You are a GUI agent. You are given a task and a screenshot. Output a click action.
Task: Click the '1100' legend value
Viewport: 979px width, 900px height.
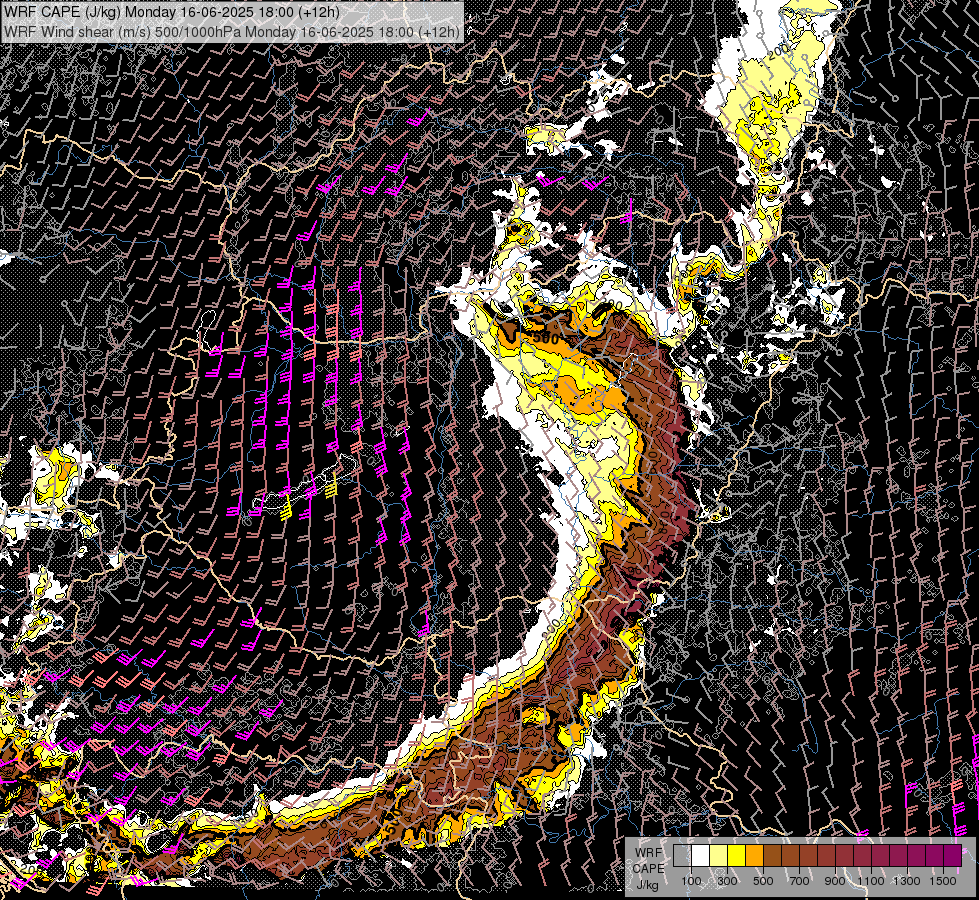(871, 881)
